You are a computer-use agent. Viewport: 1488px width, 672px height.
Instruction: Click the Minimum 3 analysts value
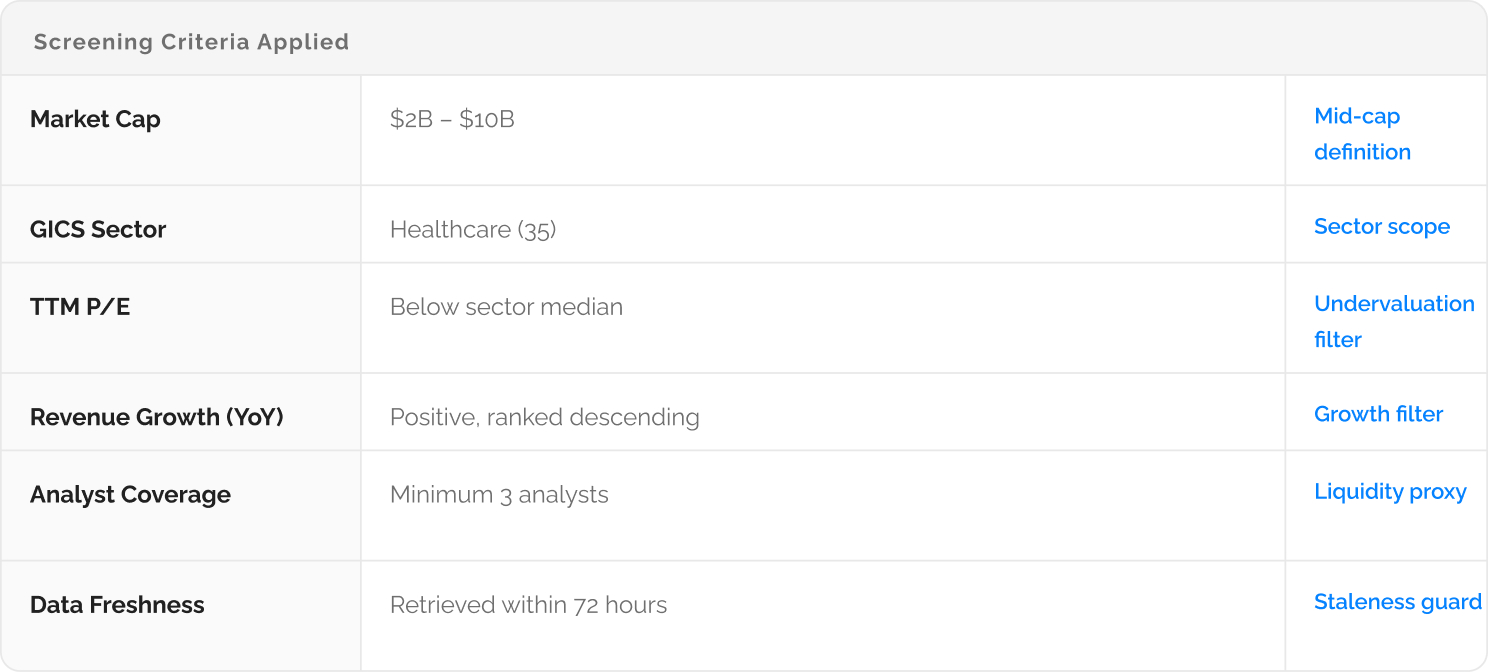(499, 495)
